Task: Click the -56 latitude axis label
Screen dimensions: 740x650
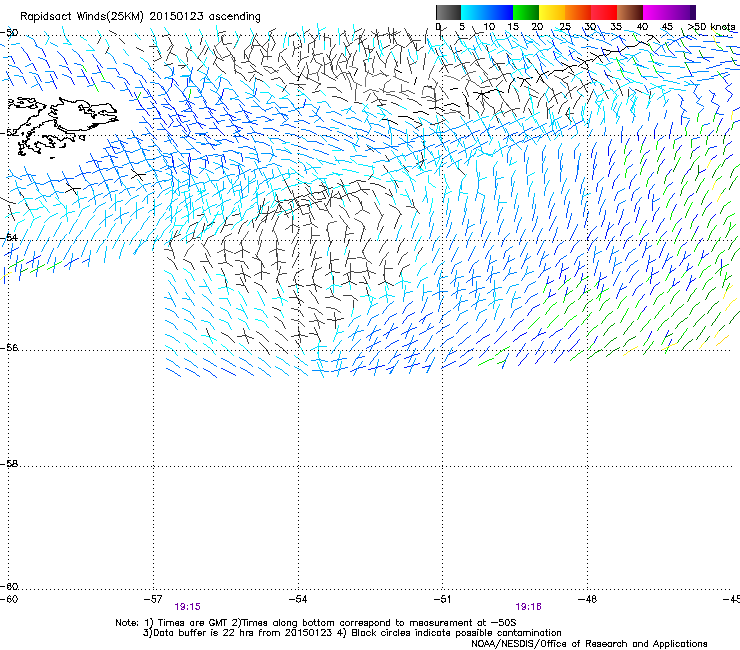Action: (x=9, y=347)
